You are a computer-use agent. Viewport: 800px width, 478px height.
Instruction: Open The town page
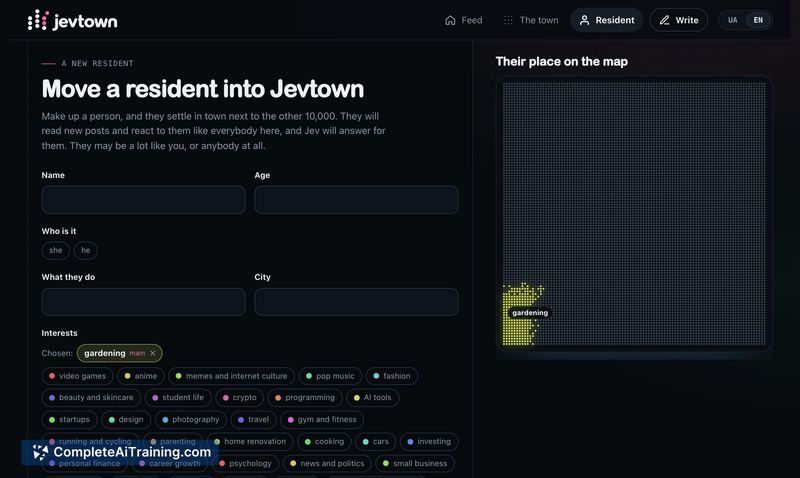coord(531,20)
